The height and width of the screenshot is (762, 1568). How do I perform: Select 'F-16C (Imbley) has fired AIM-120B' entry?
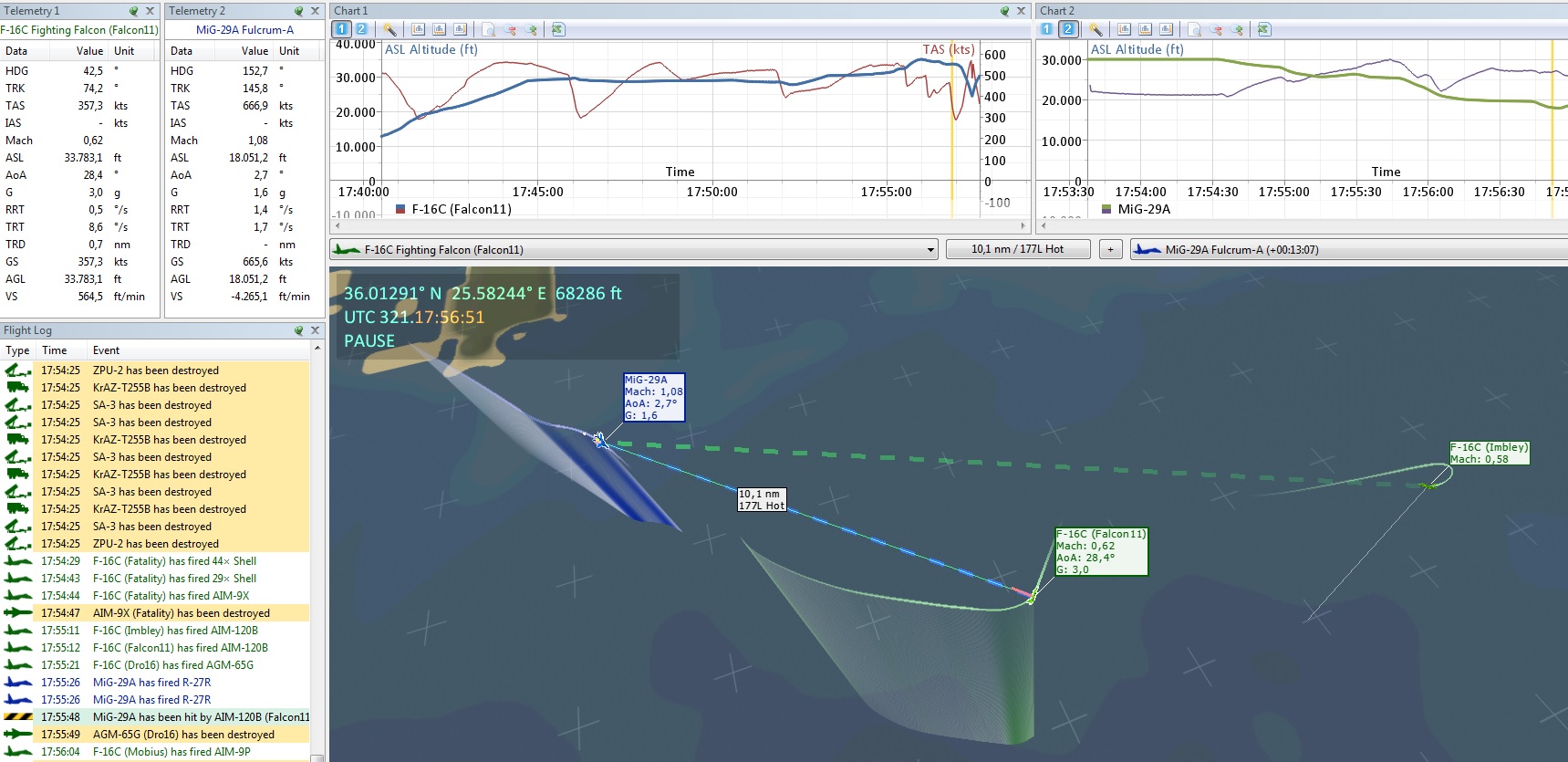click(x=155, y=631)
